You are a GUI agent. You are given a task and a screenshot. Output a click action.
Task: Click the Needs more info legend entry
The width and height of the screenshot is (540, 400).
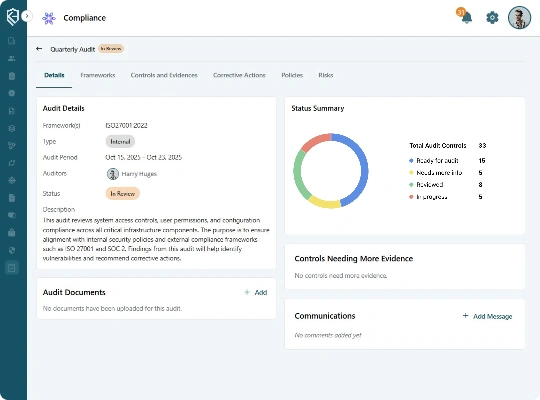(435, 173)
